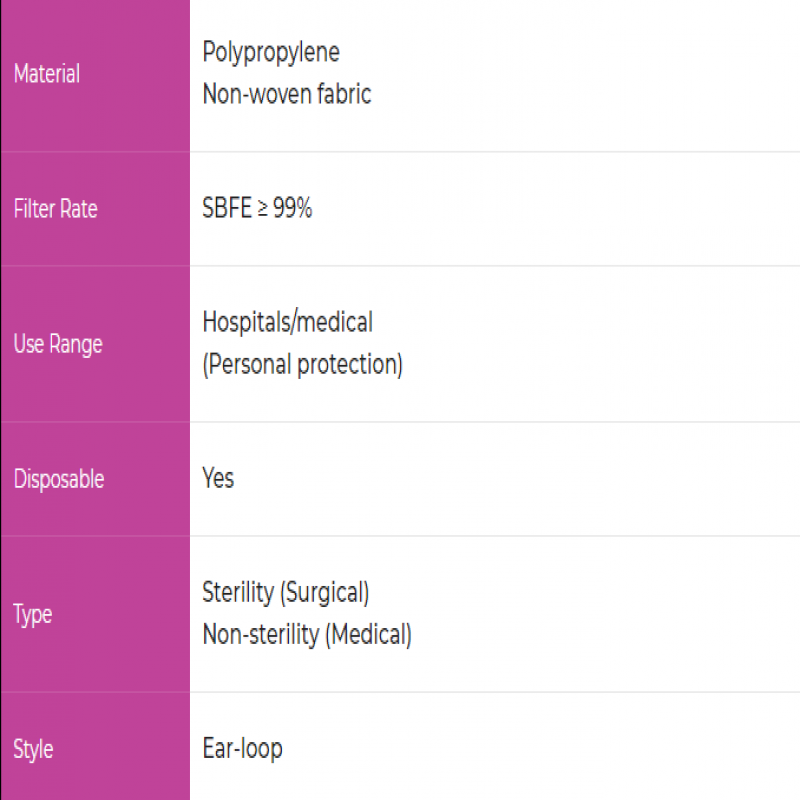Click the Material row label
Image resolution: width=800 pixels, height=800 pixels.
click(x=46, y=73)
